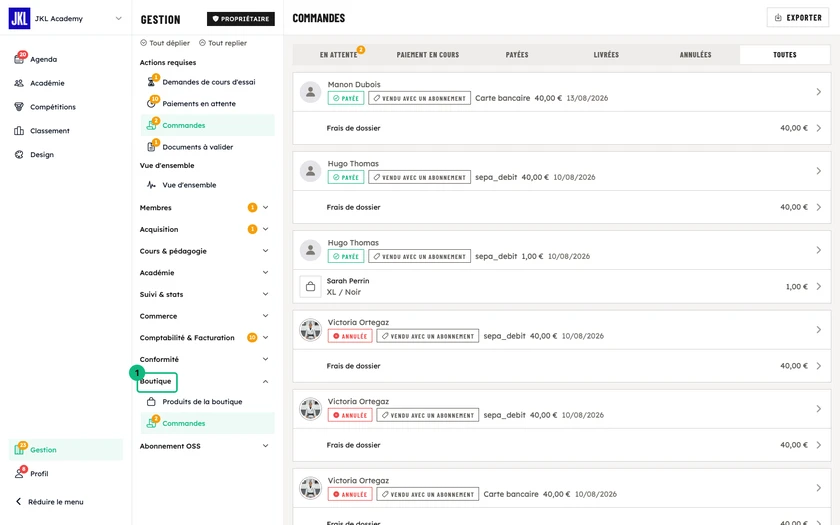The image size is (840, 525).
Task: Click Réduire le menu arrow
Action: coord(19,501)
